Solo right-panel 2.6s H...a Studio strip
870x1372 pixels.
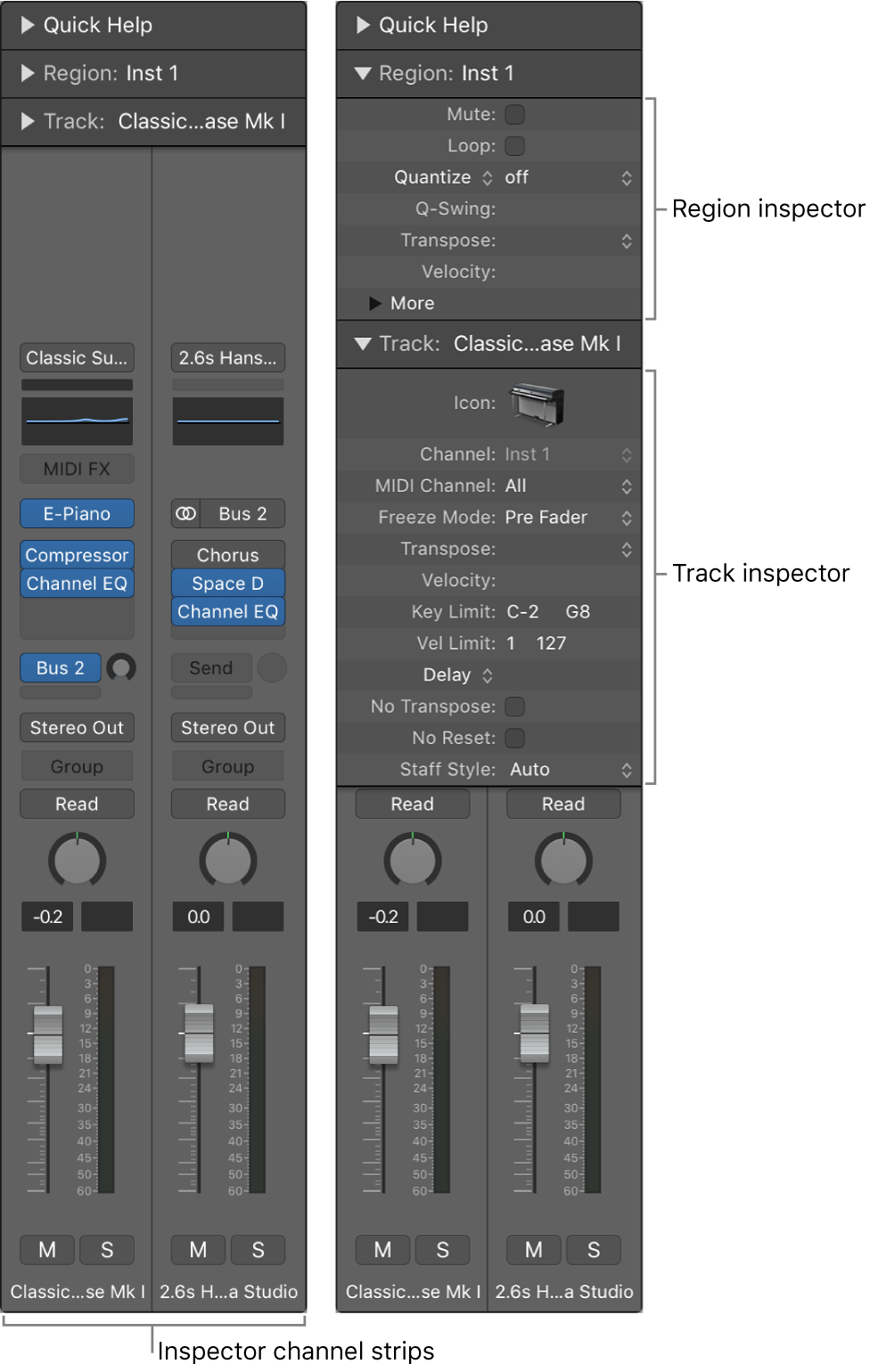point(593,1250)
